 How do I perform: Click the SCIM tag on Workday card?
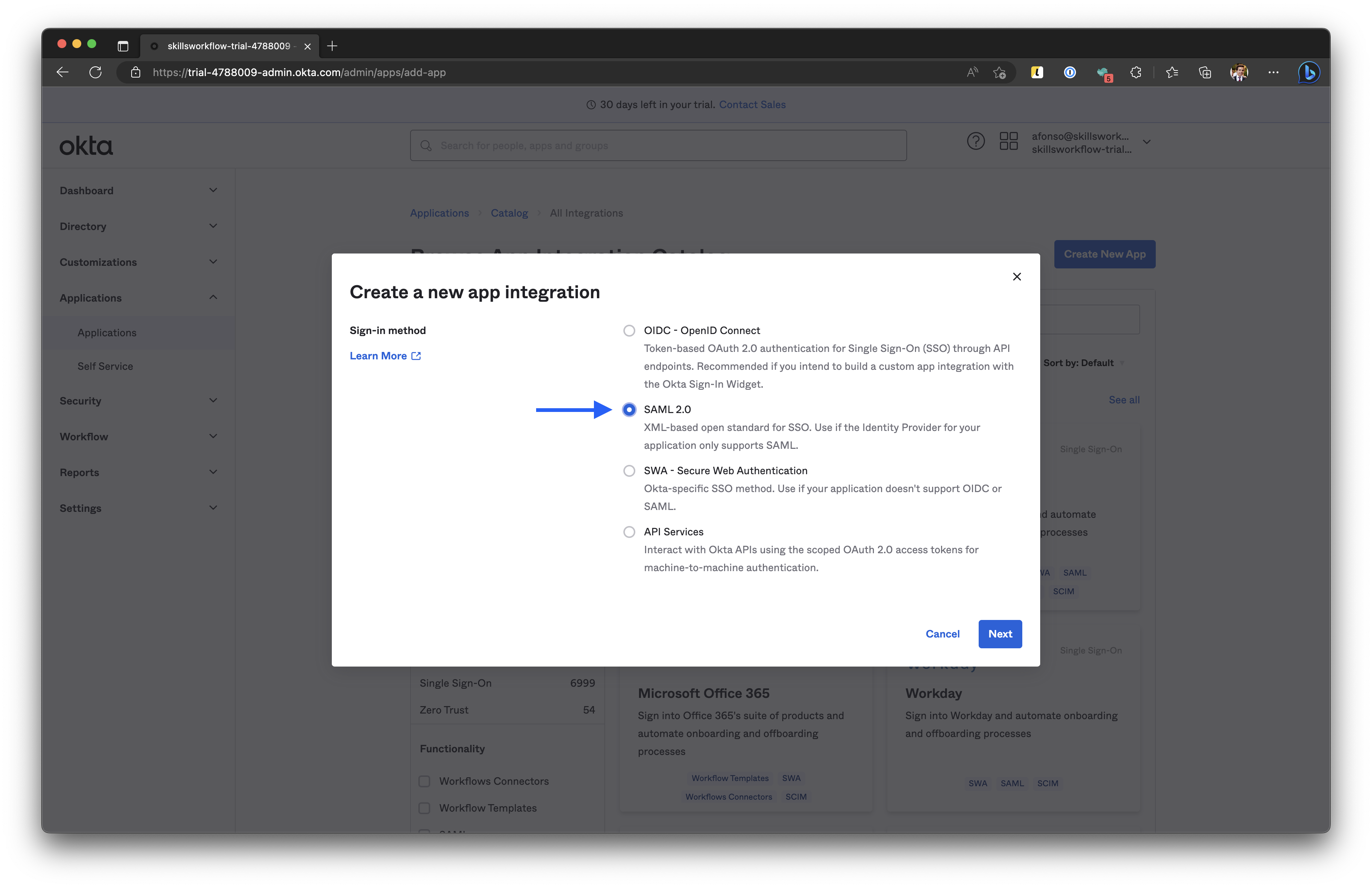coord(1047,784)
